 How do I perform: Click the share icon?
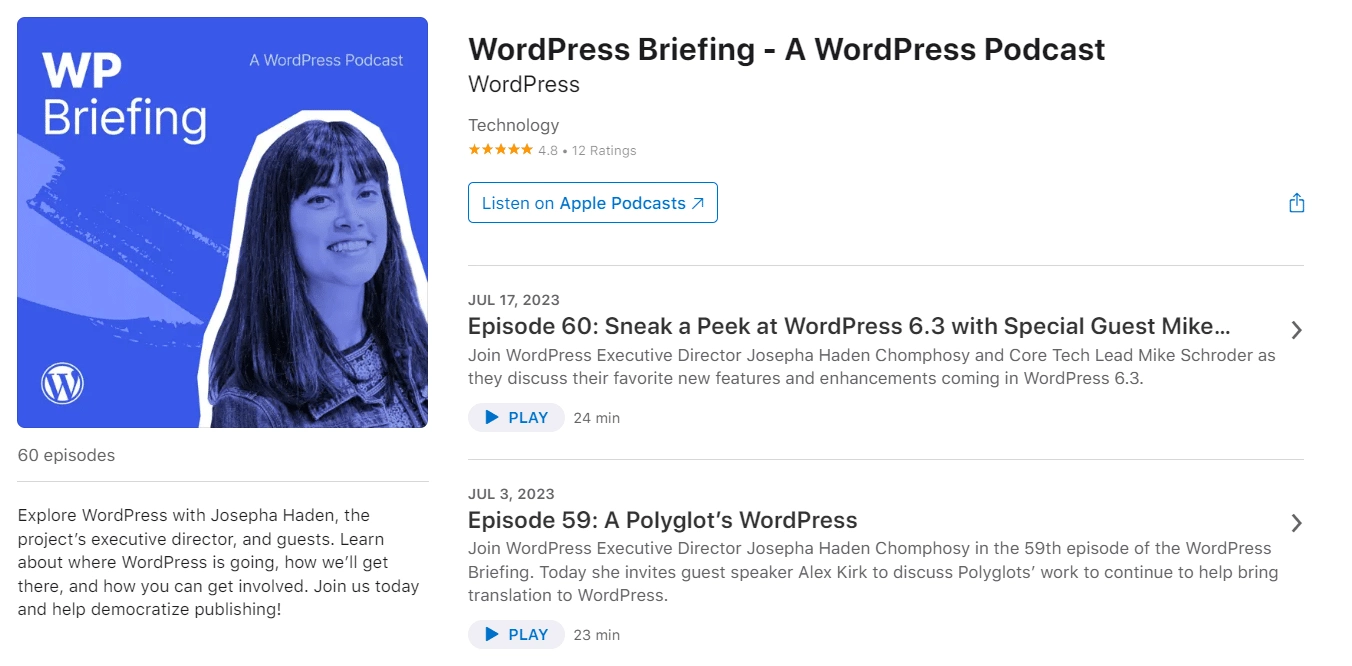1296,203
